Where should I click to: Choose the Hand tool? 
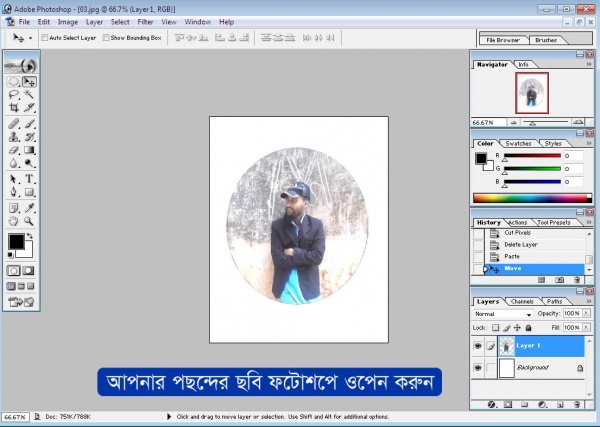[14, 221]
